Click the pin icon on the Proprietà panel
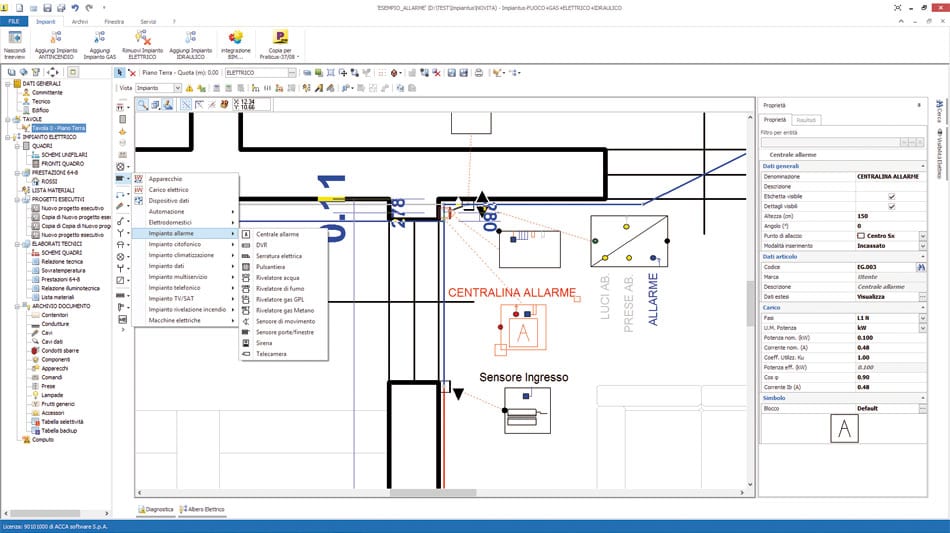This screenshot has height=533, width=950. 919,105
